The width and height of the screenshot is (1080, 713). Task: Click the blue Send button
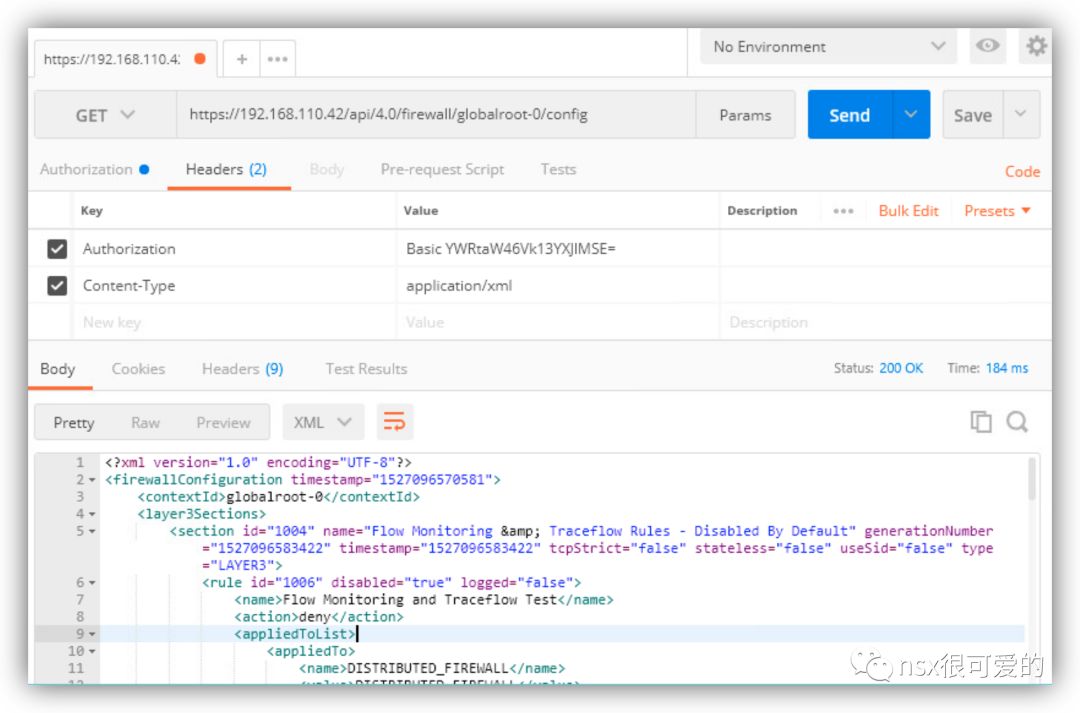(849, 114)
